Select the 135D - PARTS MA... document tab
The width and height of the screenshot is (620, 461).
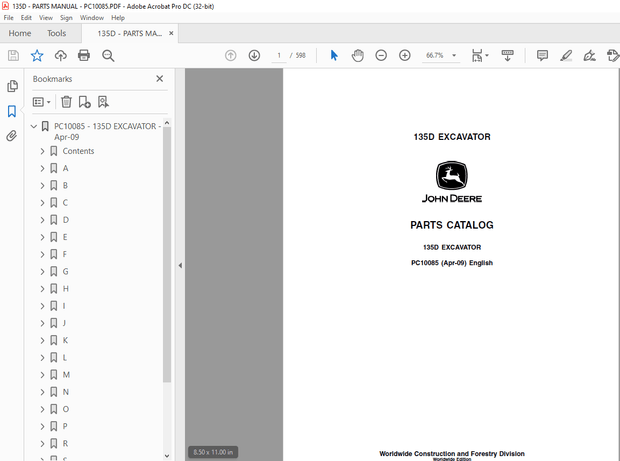click(x=130, y=34)
